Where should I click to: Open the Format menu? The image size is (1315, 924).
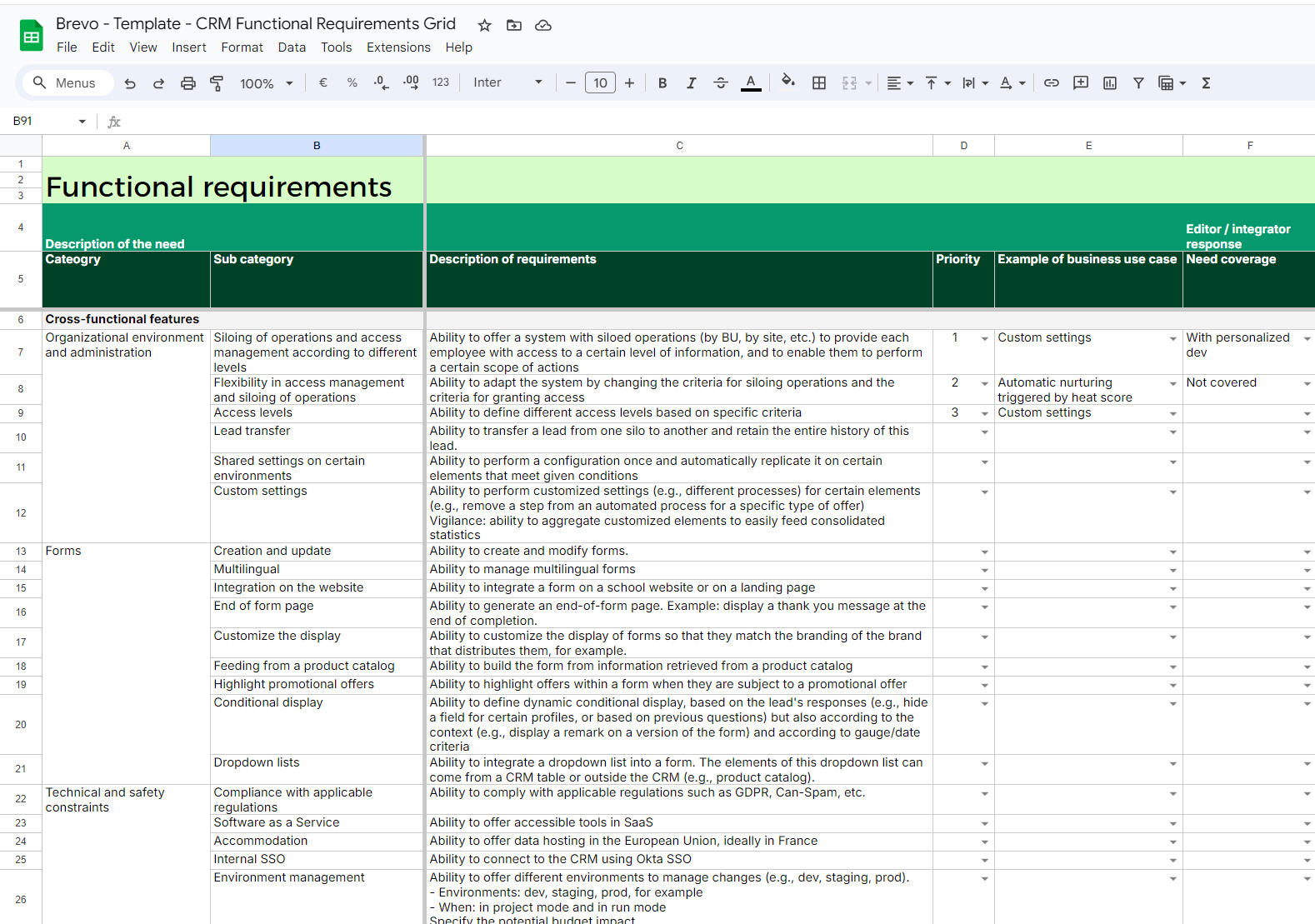[242, 47]
